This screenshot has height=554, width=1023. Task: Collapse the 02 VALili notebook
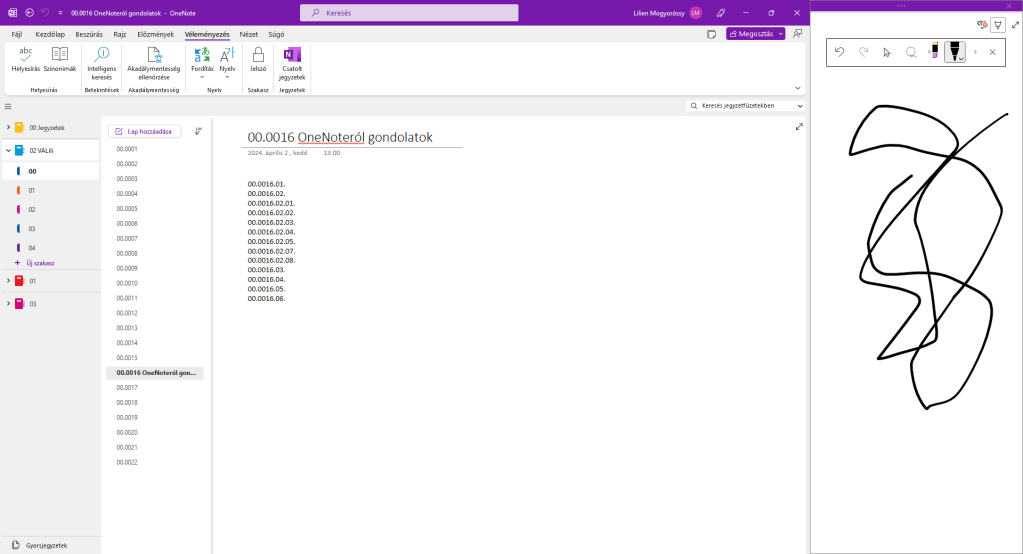tap(8, 150)
